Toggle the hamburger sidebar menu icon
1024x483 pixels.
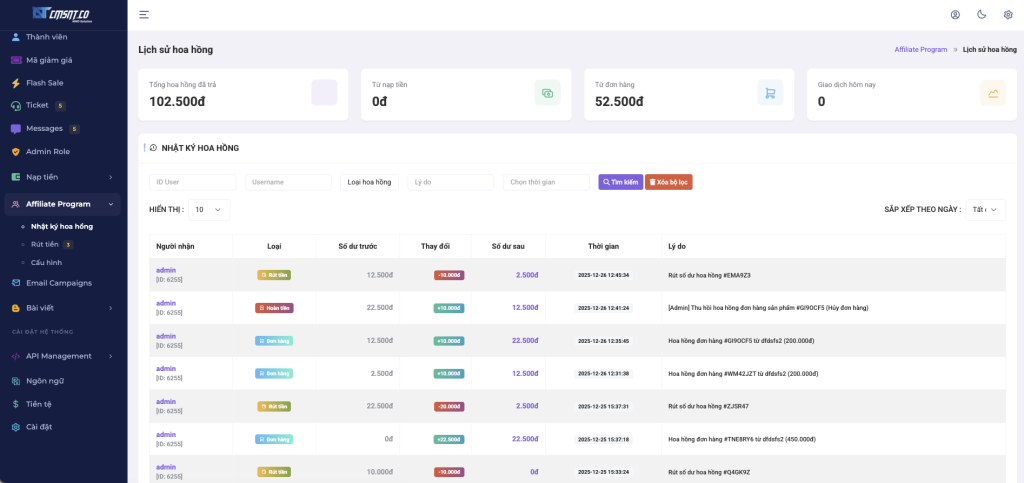coord(144,15)
